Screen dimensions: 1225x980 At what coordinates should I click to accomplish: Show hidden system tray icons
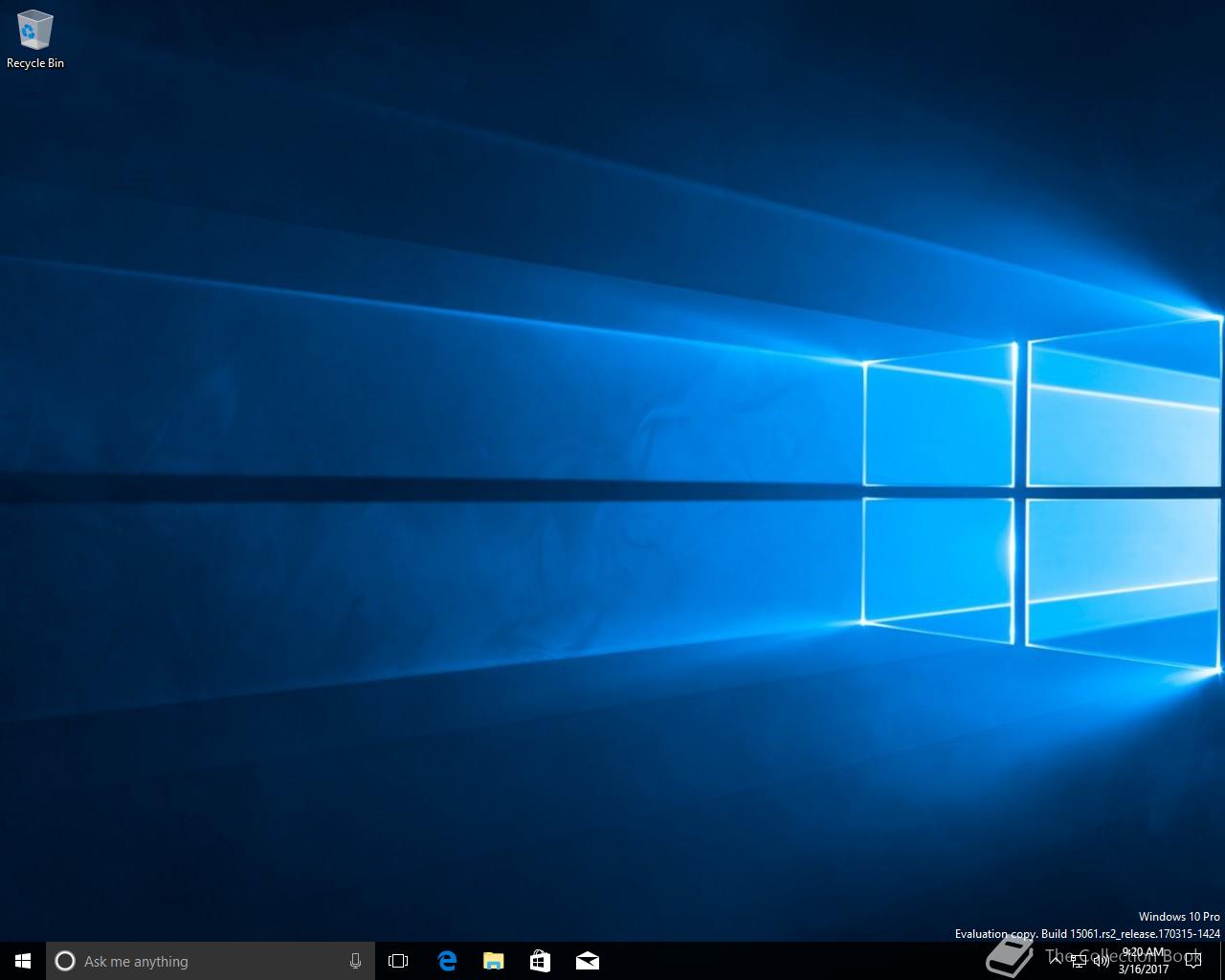point(1055,961)
